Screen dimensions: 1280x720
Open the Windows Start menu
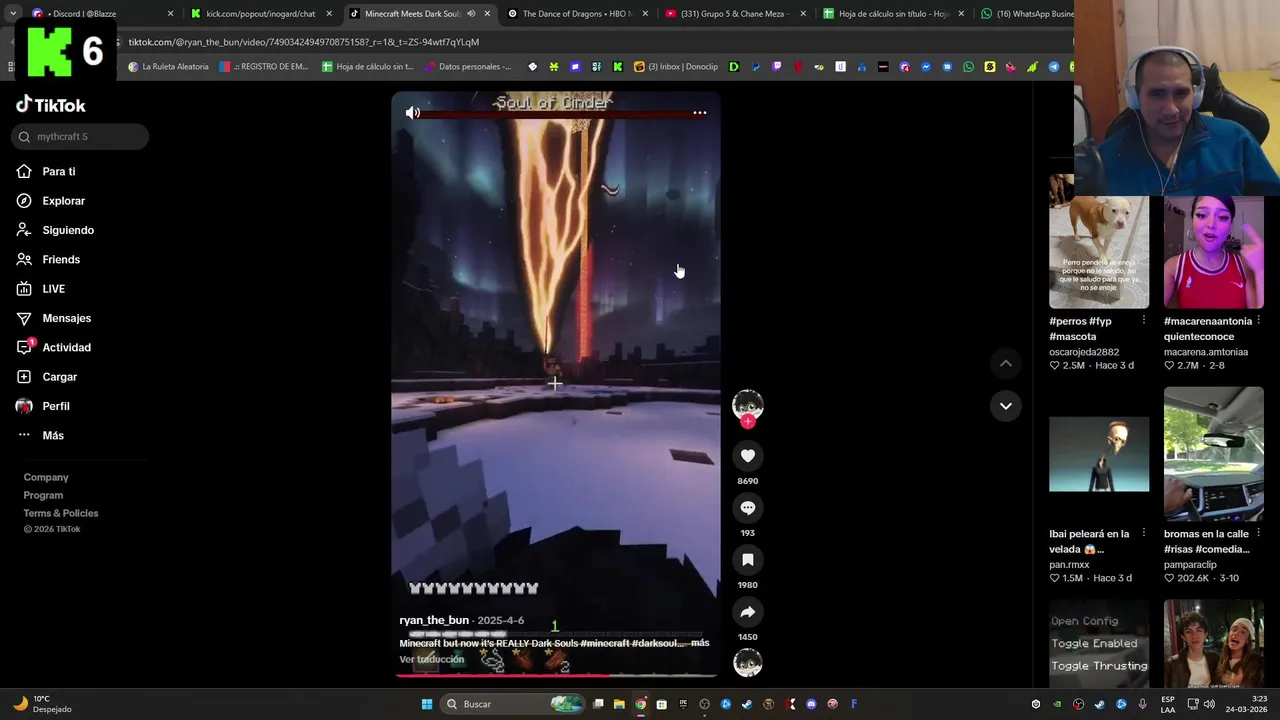coord(426,704)
